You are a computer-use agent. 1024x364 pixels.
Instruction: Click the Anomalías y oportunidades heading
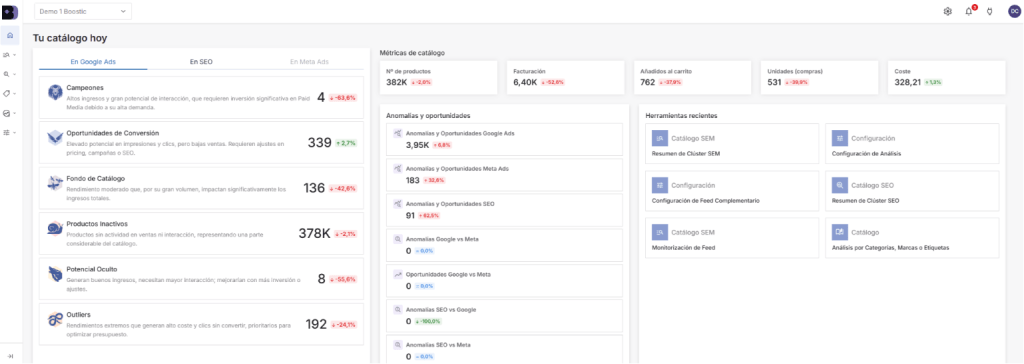[428, 116]
